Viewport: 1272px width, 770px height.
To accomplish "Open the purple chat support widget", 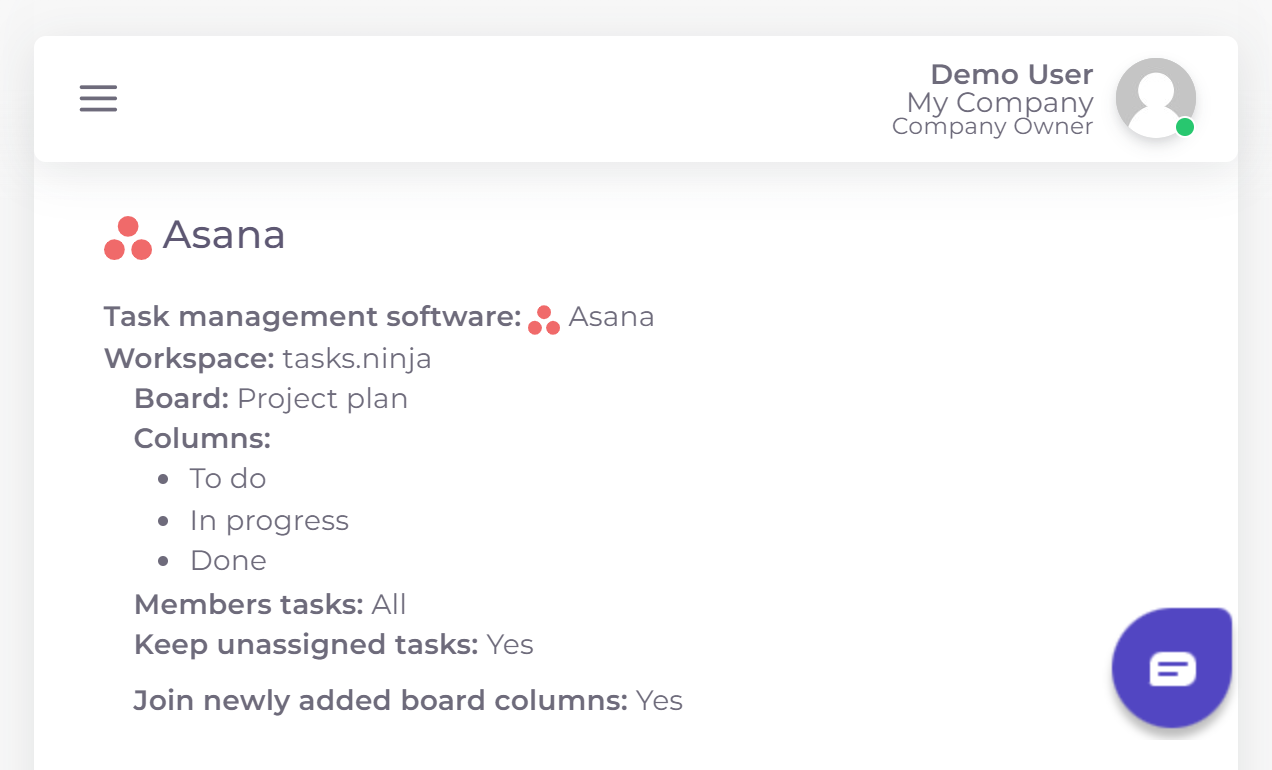I will (x=1172, y=667).
